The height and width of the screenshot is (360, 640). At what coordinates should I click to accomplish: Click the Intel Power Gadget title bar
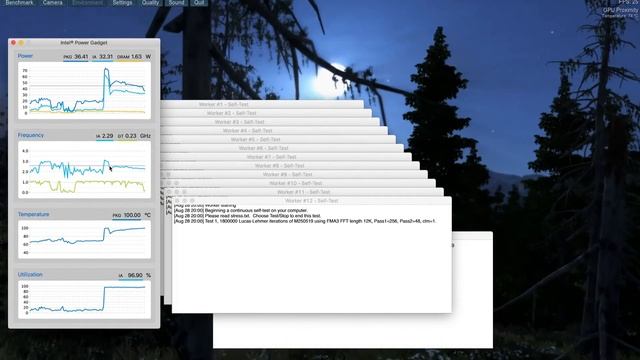84,42
